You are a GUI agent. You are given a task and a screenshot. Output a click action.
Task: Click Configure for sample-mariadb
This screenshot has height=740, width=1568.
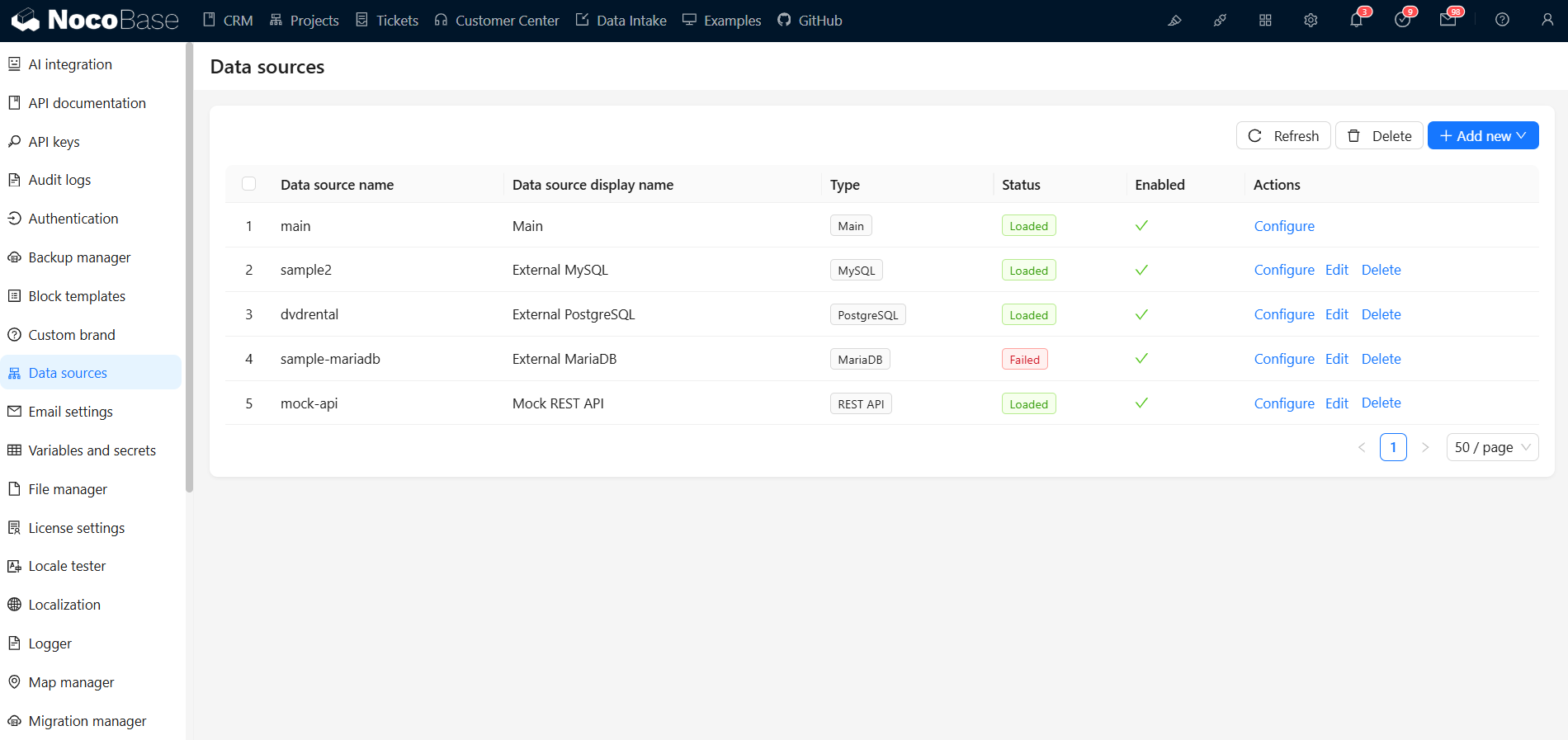coord(1283,359)
